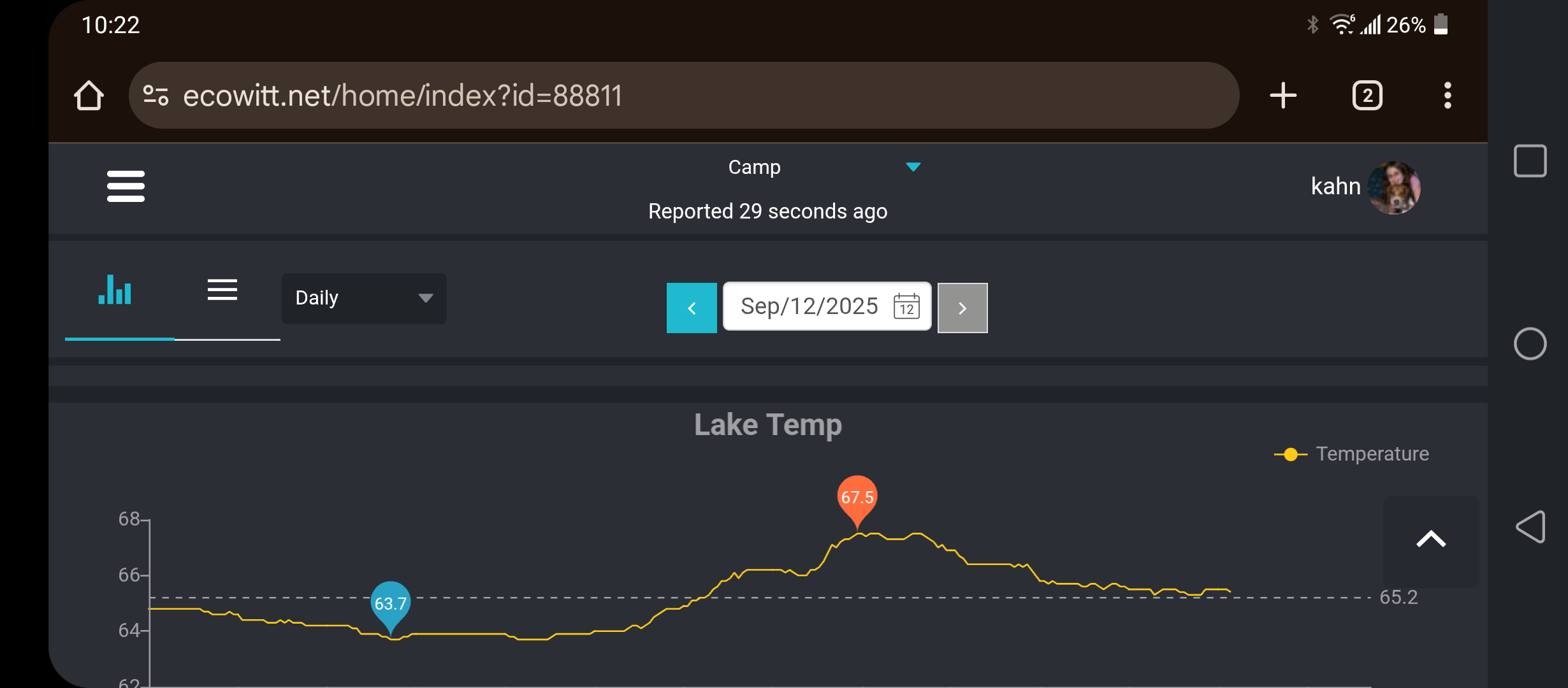This screenshot has height=688, width=1568.
Task: Click the 67.5 maximum temperature marker
Action: pos(857,497)
